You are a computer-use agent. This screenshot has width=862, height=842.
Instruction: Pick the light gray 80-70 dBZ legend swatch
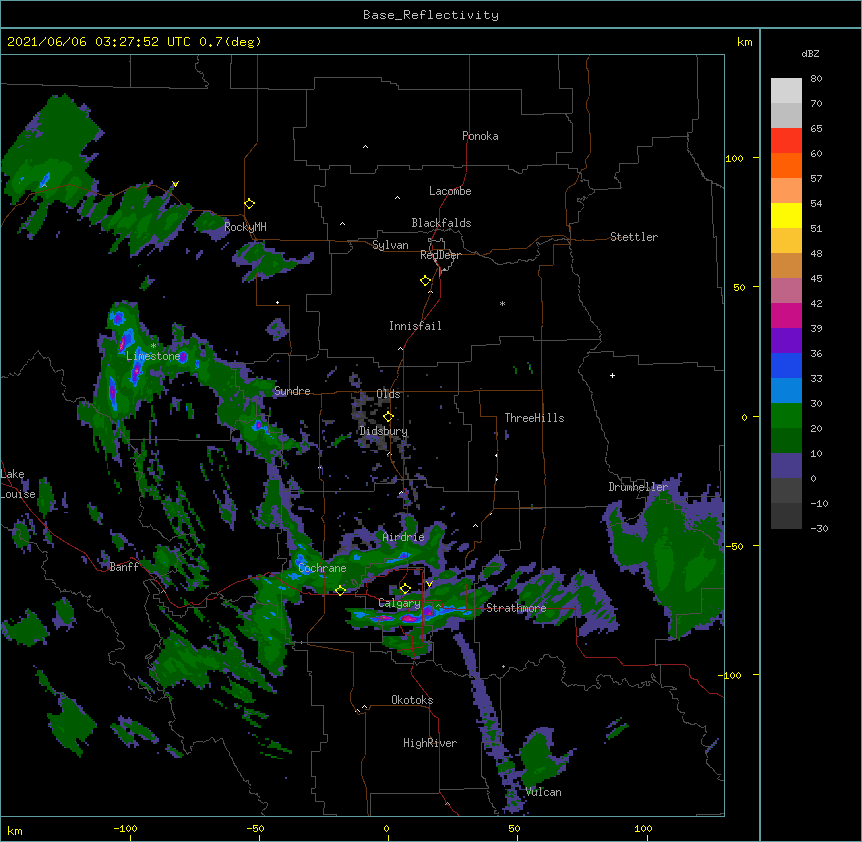point(786,91)
